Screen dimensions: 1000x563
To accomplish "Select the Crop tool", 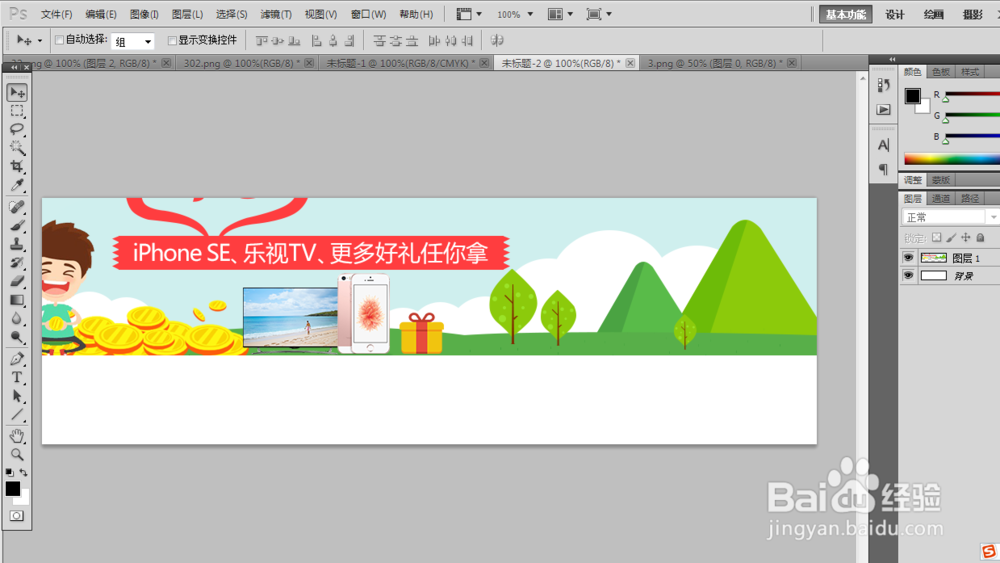I will pos(17,166).
